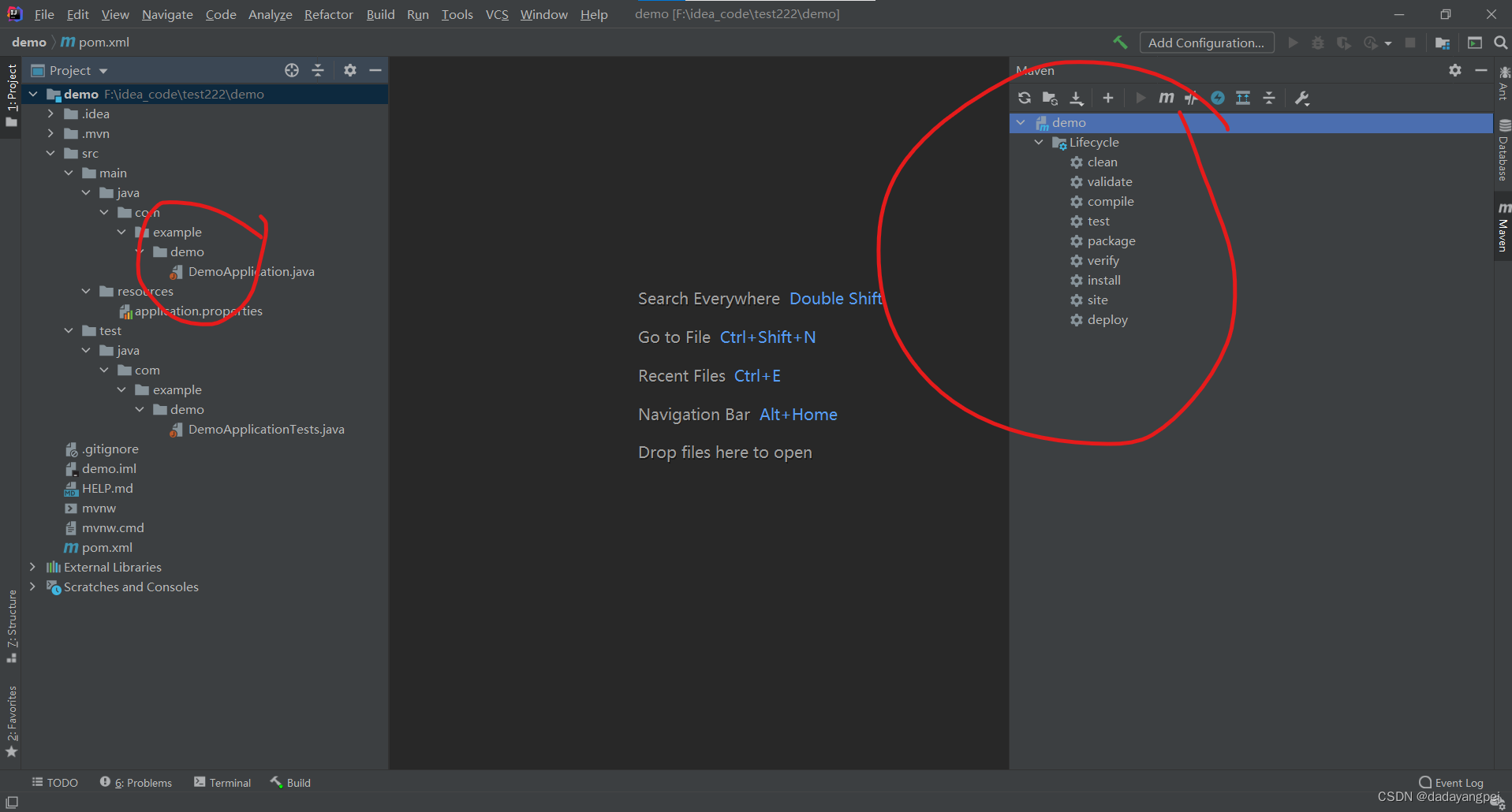Click the green Build Project hammer icon
Image resolution: width=1512 pixels, height=812 pixels.
pos(1120,43)
